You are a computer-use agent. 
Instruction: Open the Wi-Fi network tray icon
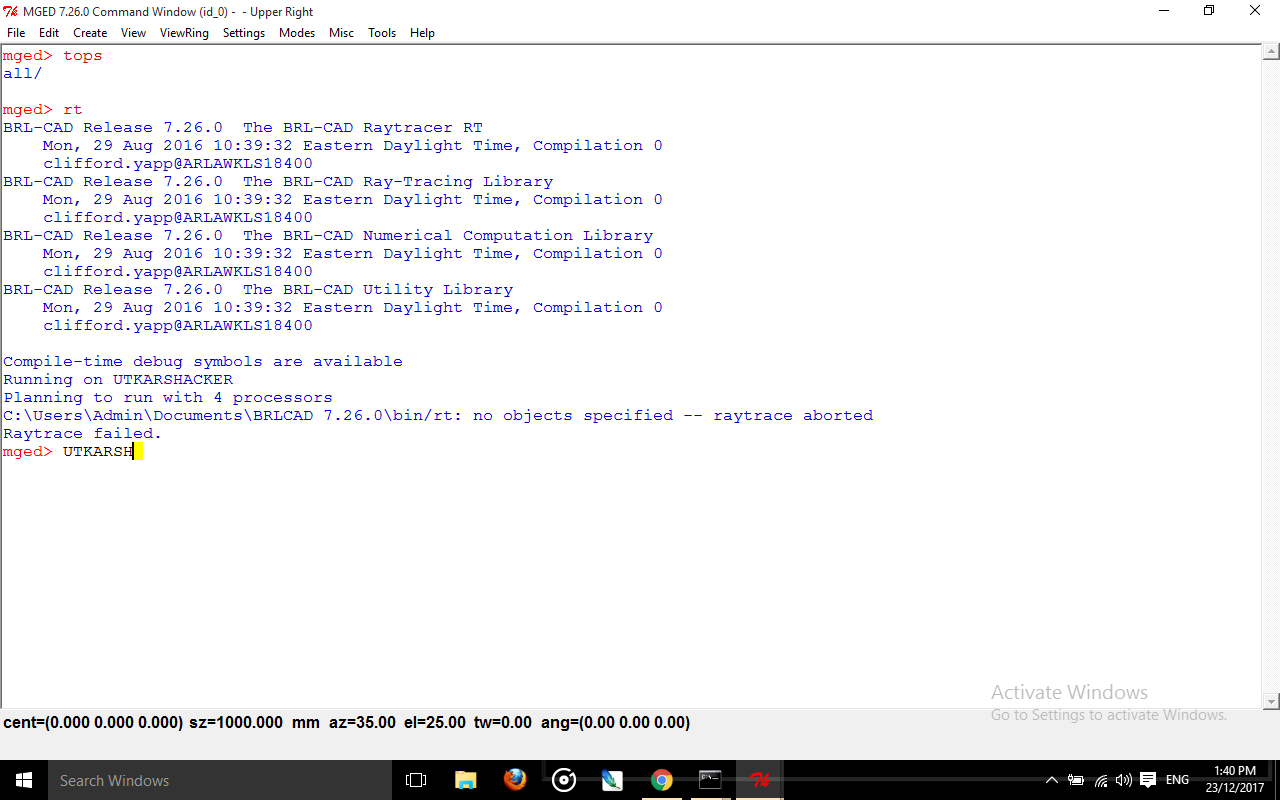(x=1101, y=780)
